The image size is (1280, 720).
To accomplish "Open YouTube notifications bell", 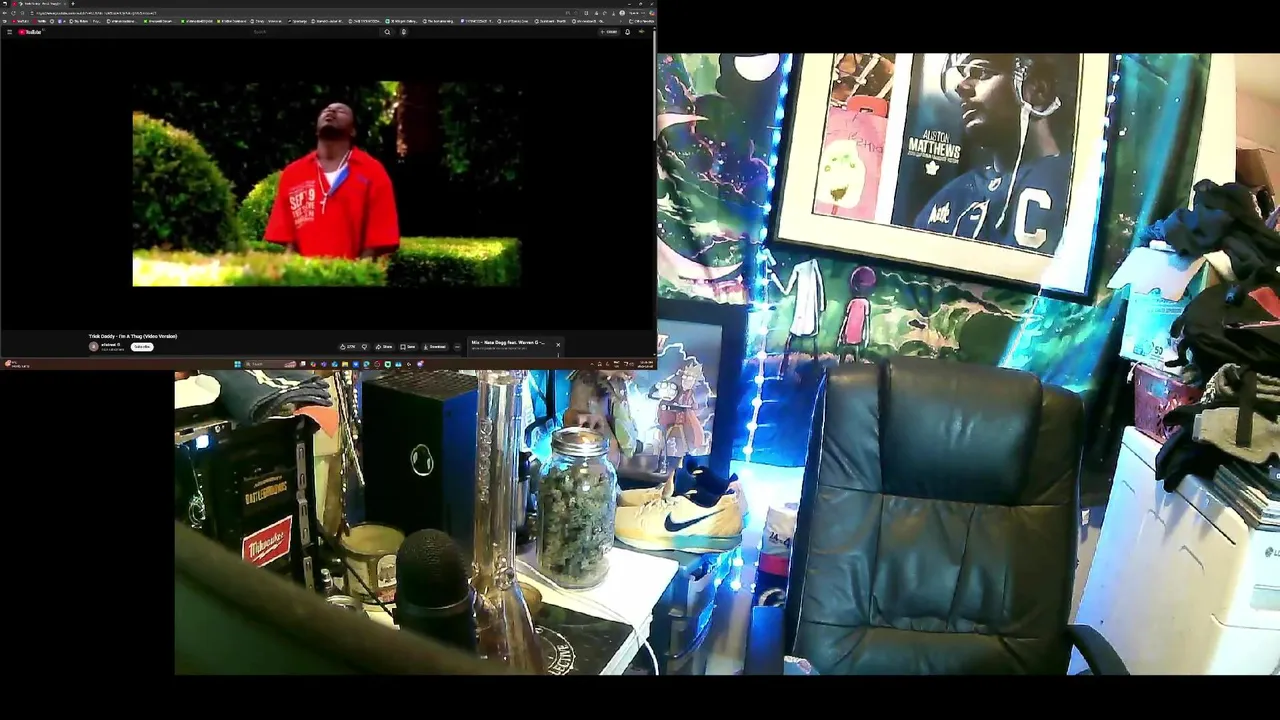I will click(x=628, y=32).
